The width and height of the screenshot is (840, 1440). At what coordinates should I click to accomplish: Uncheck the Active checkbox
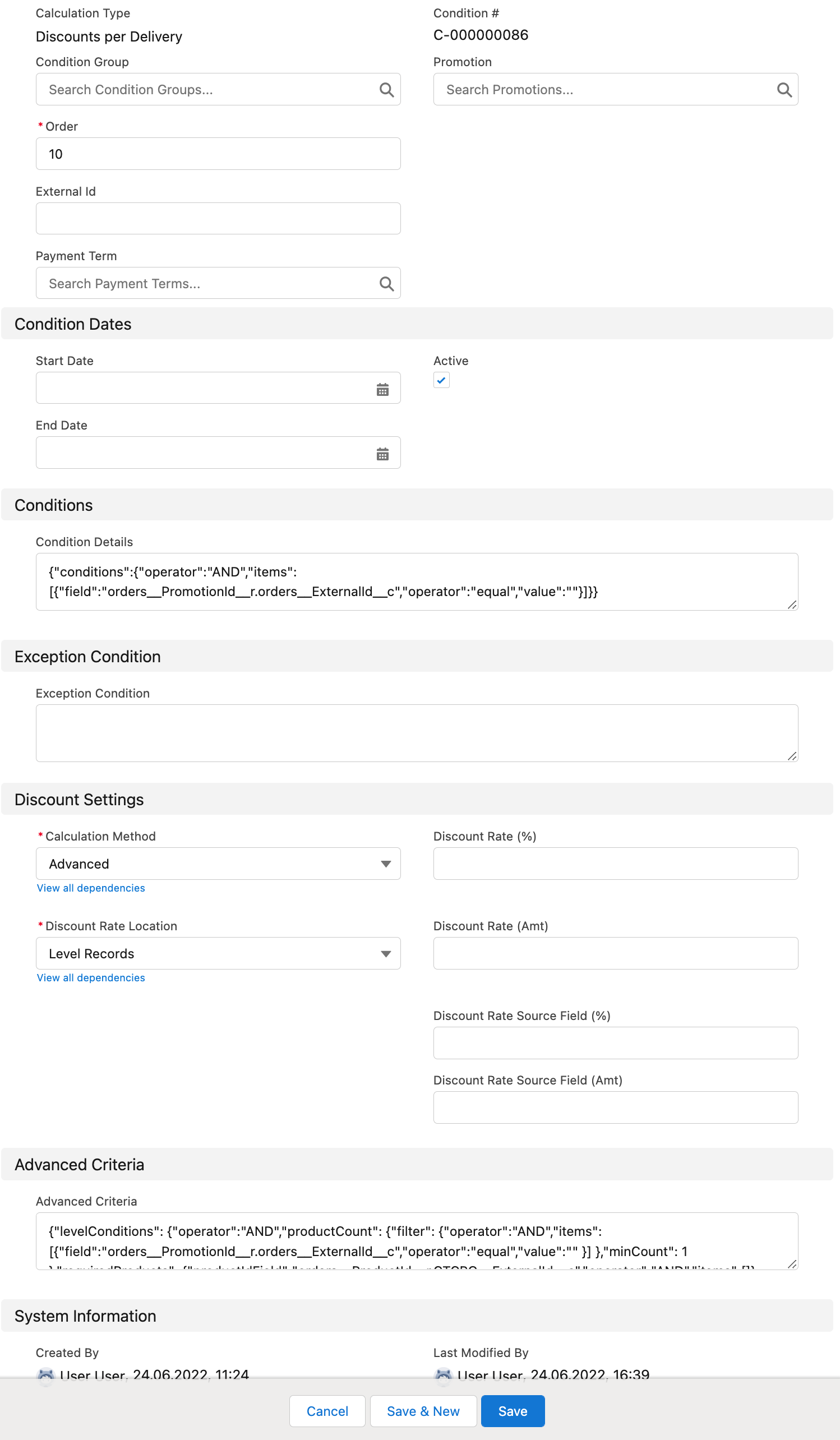point(441,380)
